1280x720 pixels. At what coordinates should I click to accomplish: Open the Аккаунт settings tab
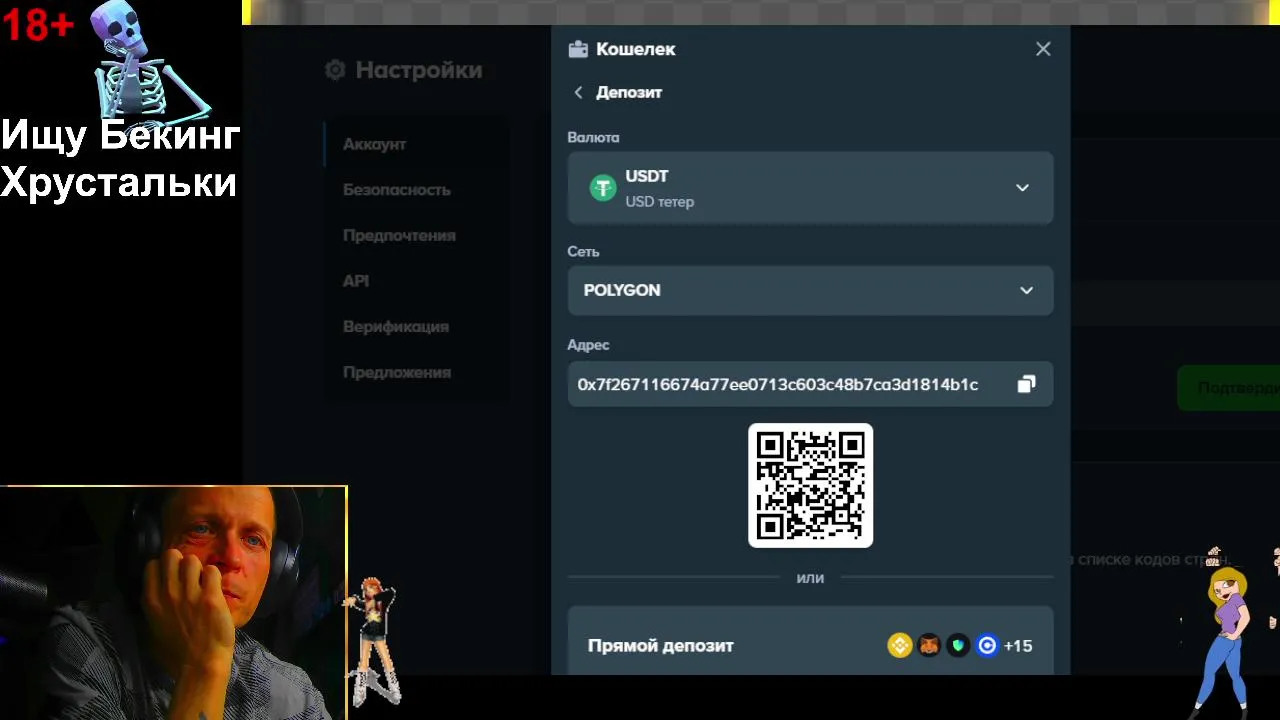tap(374, 144)
